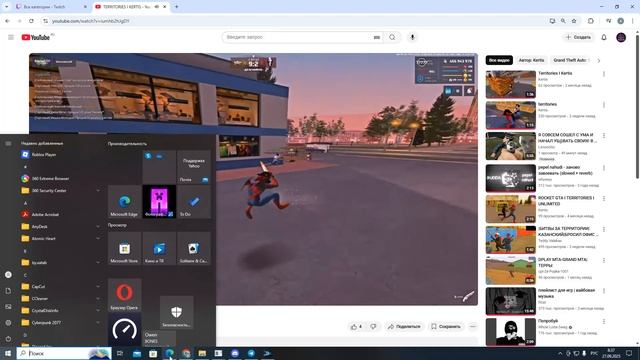The height and width of the screenshot is (360, 640).
Task: Reload the page
Action: (x=31, y=21)
